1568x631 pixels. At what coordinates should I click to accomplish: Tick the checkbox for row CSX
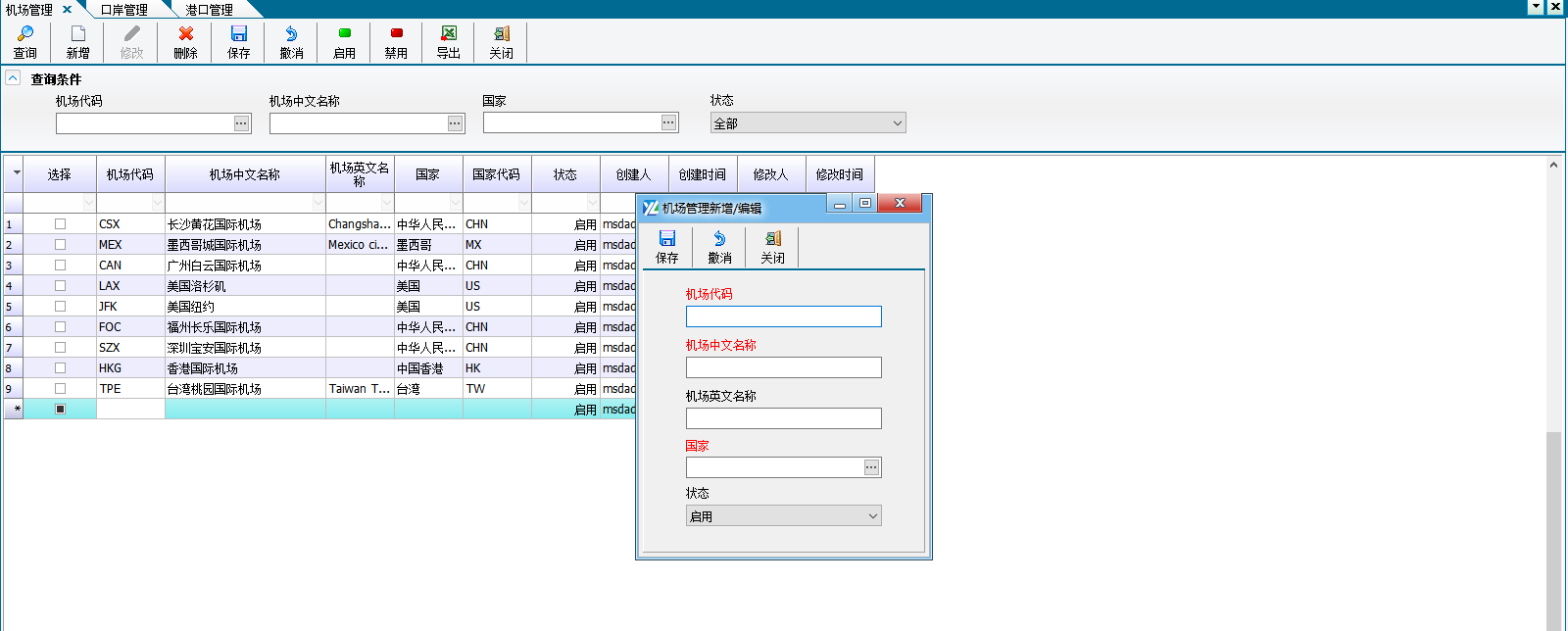pyautogui.click(x=60, y=224)
